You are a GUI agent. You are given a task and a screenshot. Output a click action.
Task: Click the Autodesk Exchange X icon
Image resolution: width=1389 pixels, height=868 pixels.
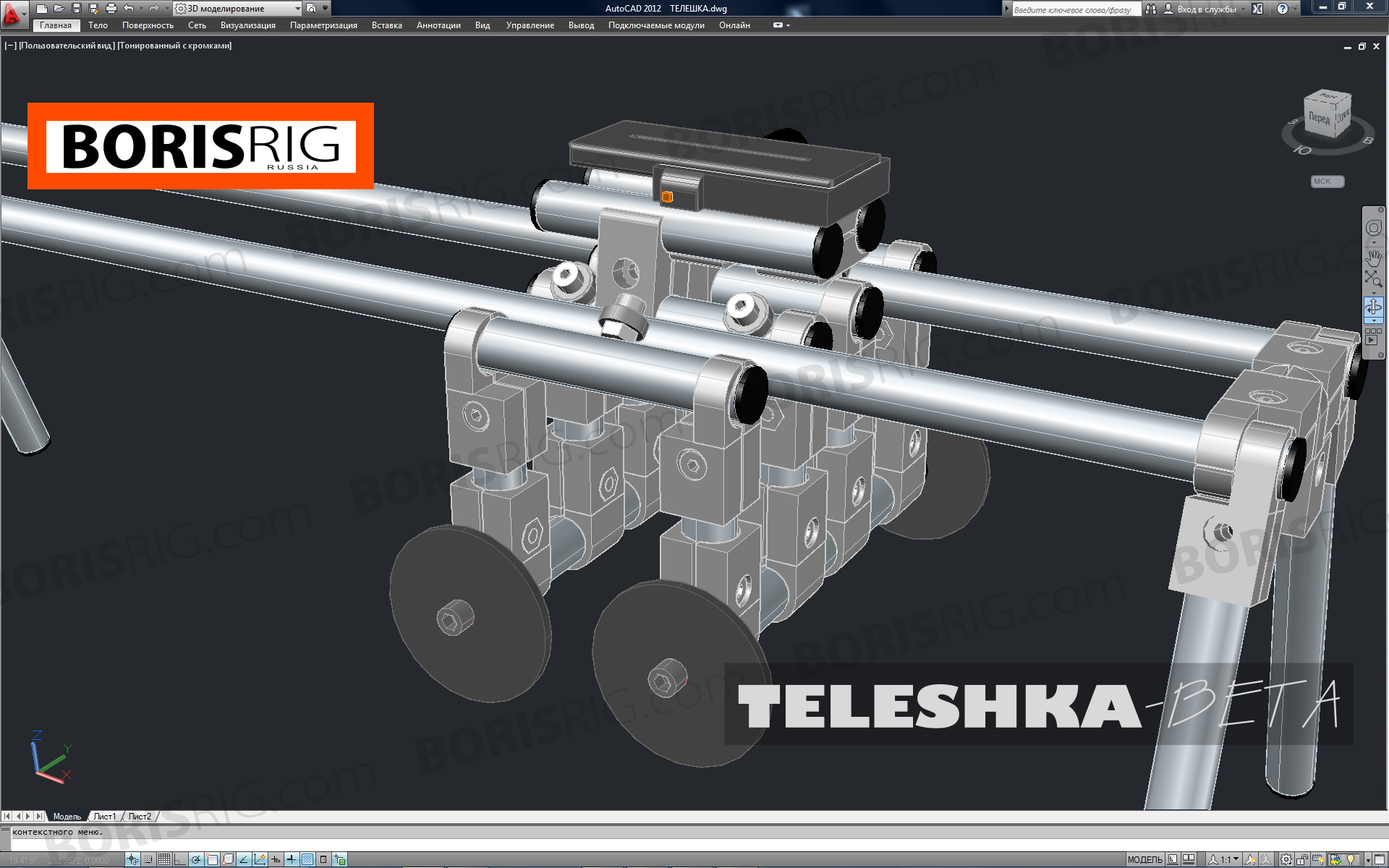click(x=1257, y=9)
